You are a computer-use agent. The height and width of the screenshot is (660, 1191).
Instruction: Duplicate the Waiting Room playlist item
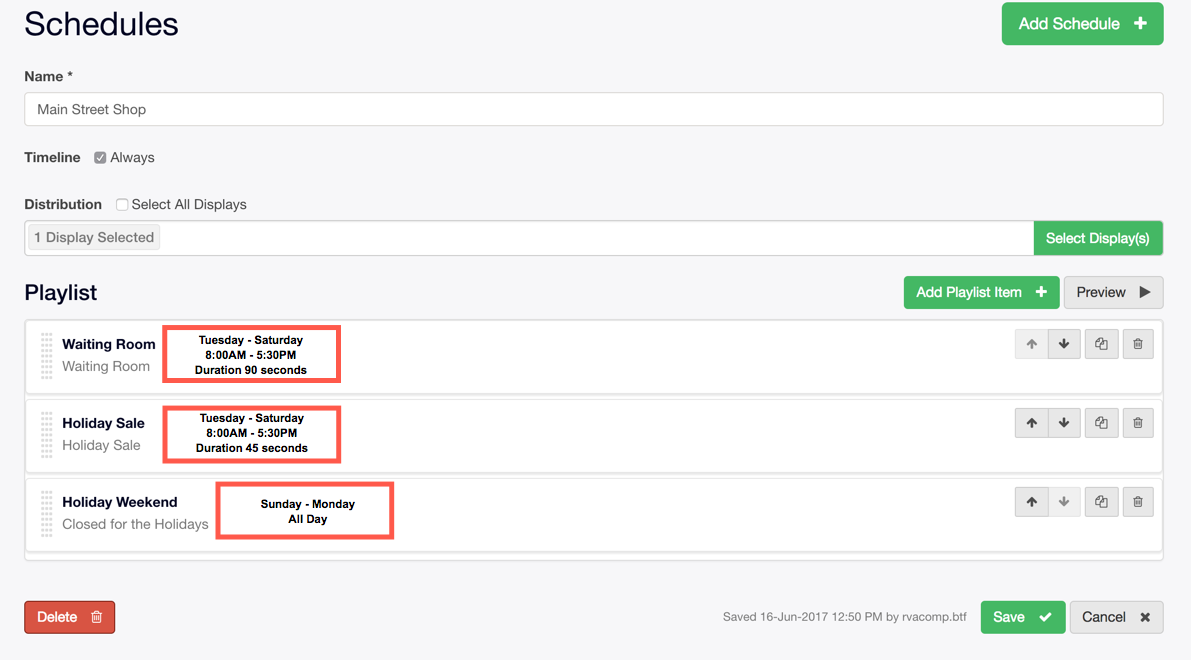tap(1101, 344)
